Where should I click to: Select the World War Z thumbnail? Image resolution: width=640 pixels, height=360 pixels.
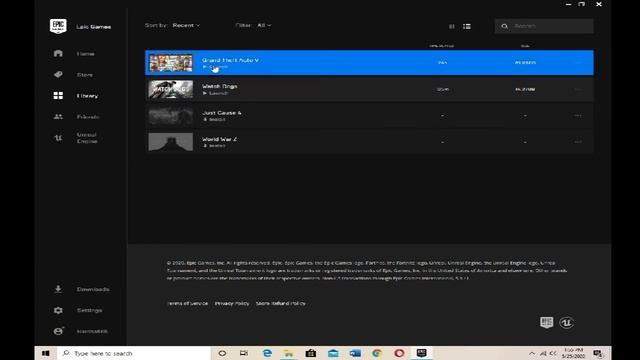click(x=171, y=142)
